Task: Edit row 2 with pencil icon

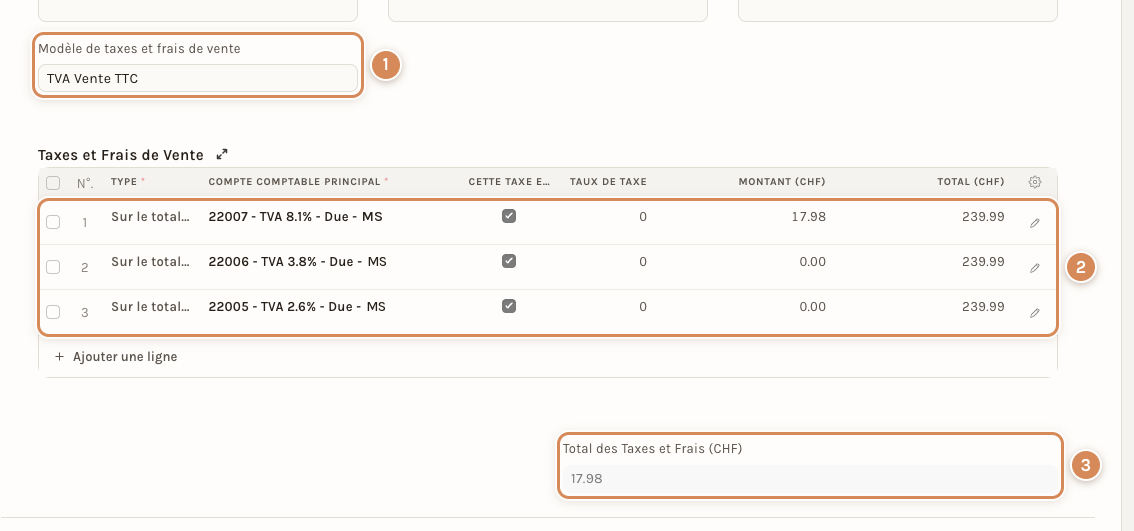Action: [x=1035, y=268]
